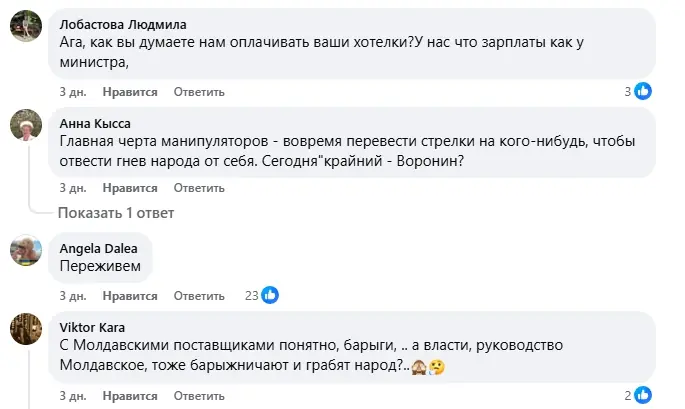This screenshot has height=409, width=685.
Task: Open the name link Viktor Kara
Action: point(92,327)
